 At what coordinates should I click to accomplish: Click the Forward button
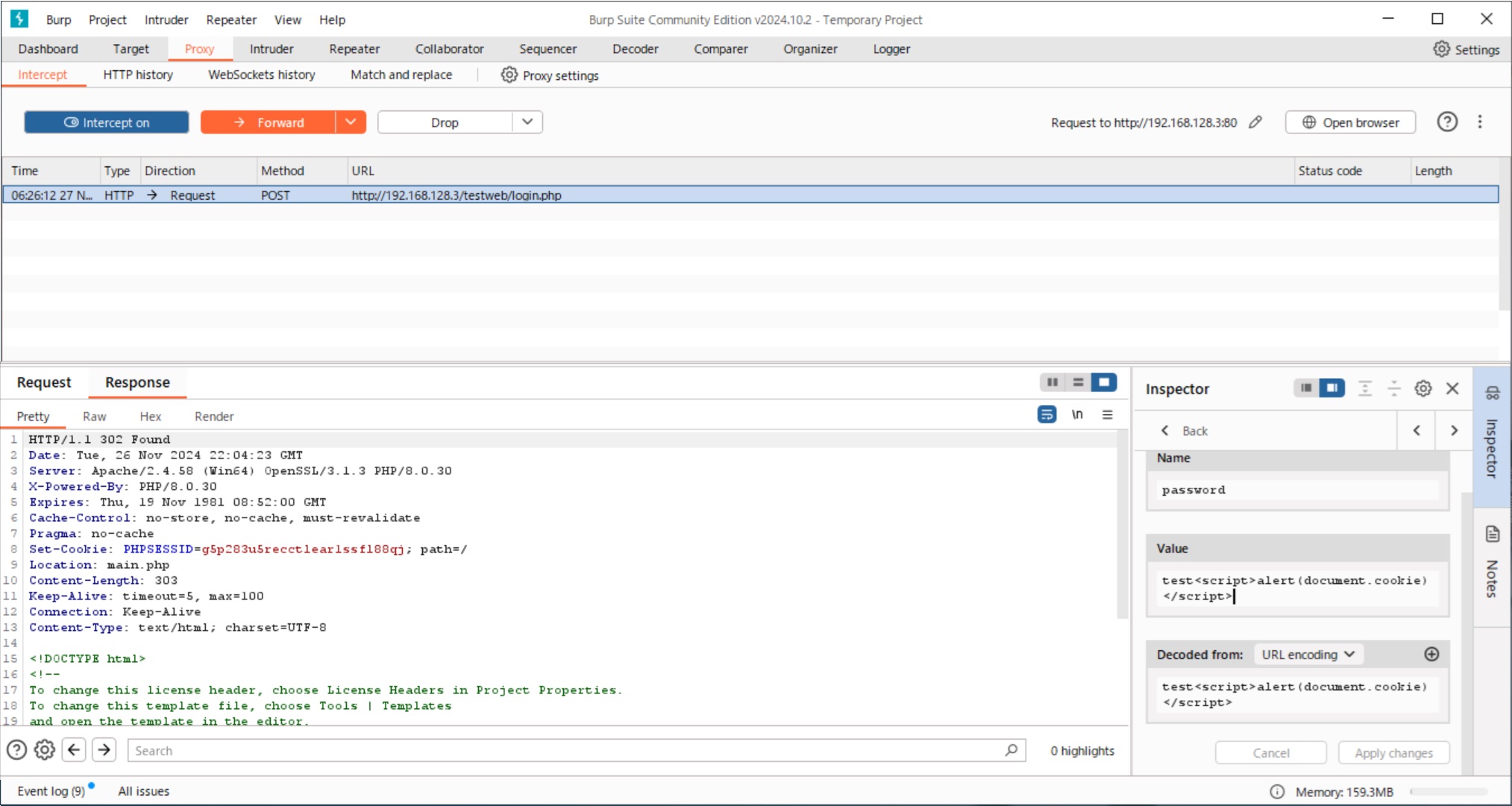[x=269, y=122]
